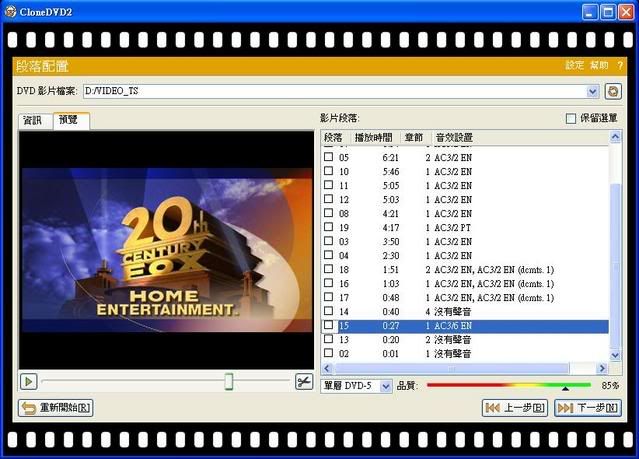This screenshot has width=639, height=459.
Task: Check title 16 with 1:03 duration
Action: 328,283
